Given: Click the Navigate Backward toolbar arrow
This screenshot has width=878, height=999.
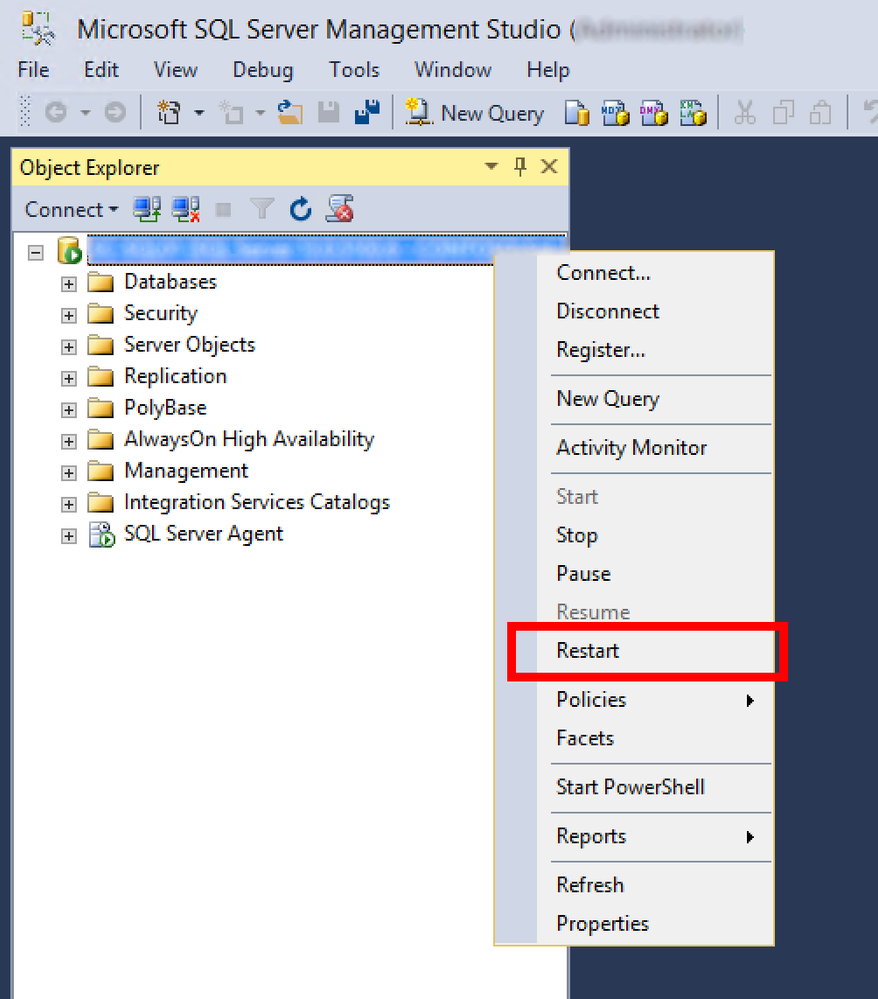Looking at the screenshot, I should click(56, 113).
